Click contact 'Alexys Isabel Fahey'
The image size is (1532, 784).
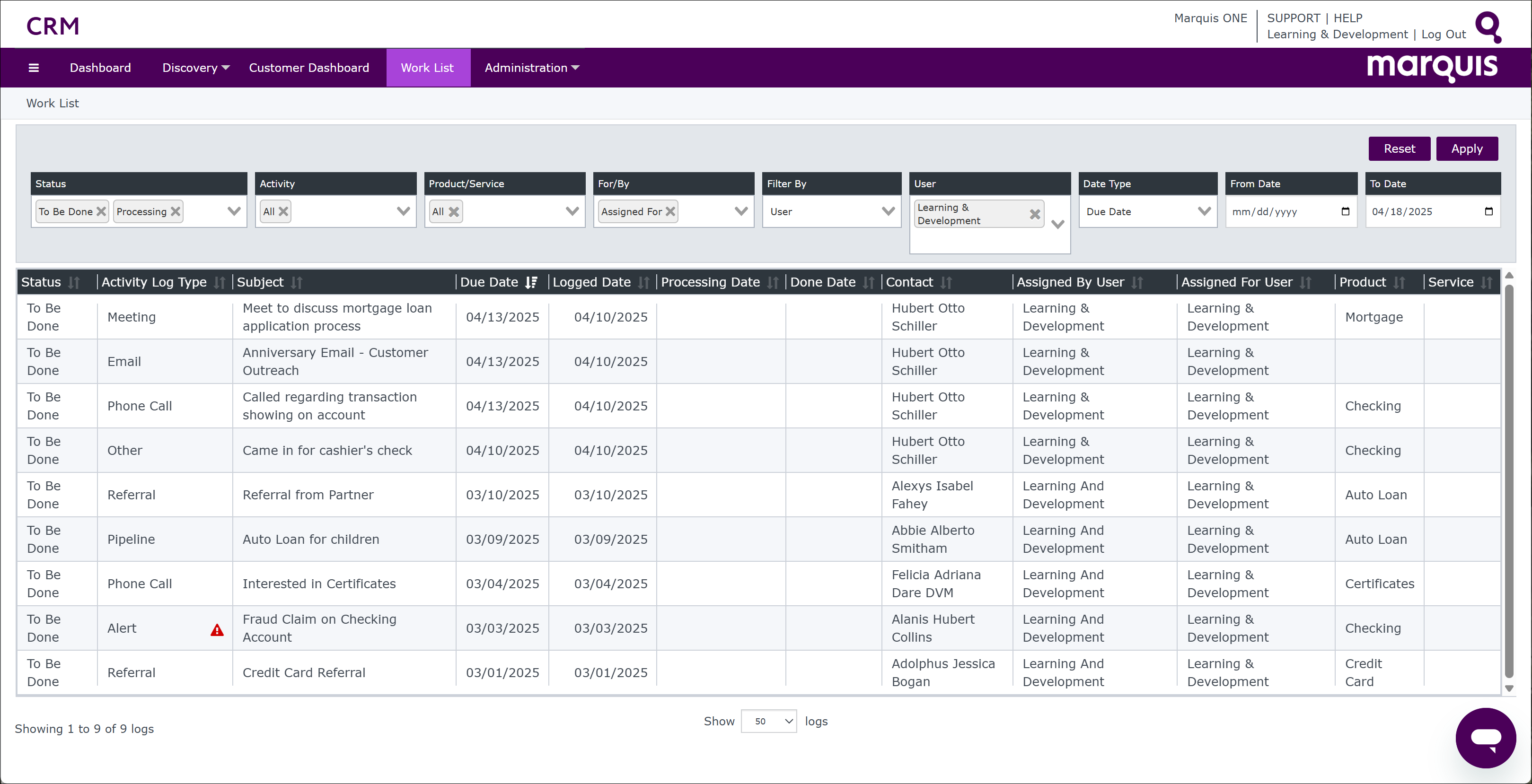[x=932, y=495]
